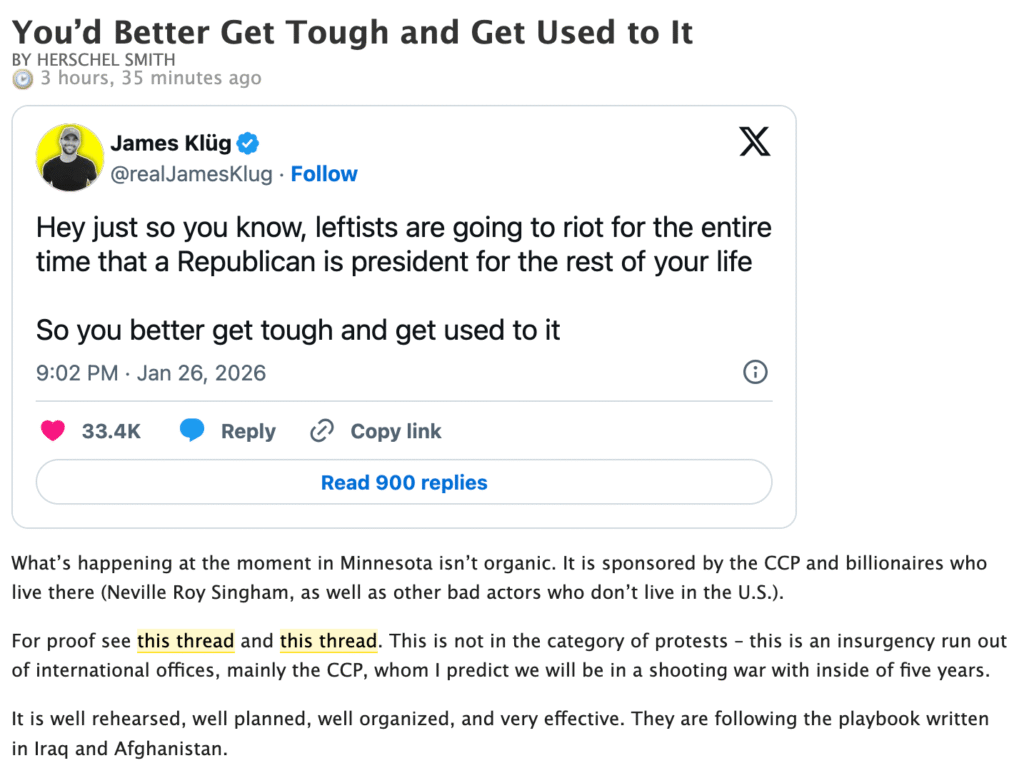Open the second "this thread" link

click(328, 640)
